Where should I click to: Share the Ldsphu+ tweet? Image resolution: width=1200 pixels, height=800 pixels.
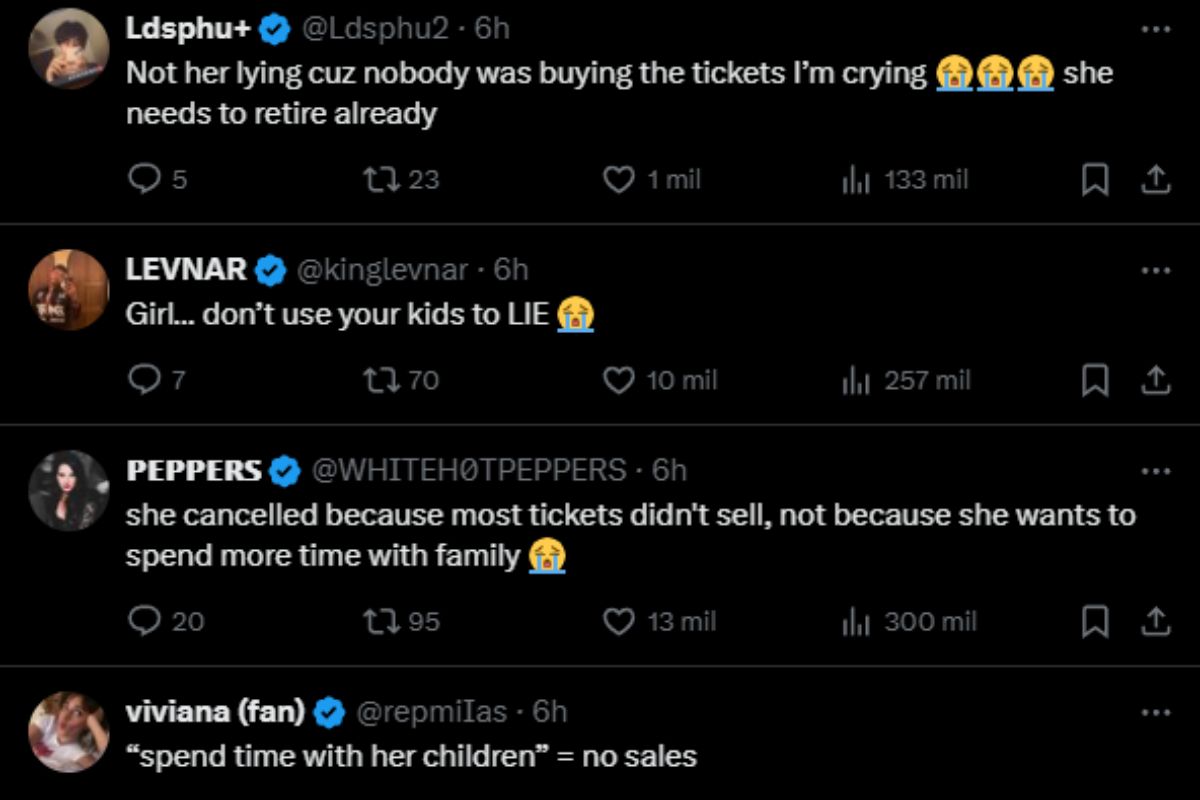[x=1155, y=180]
